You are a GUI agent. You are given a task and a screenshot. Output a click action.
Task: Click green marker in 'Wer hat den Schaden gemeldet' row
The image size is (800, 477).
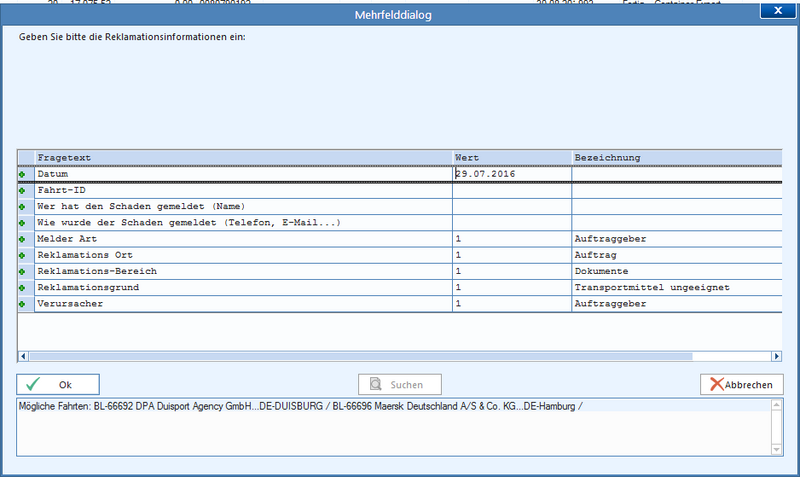pos(22,207)
